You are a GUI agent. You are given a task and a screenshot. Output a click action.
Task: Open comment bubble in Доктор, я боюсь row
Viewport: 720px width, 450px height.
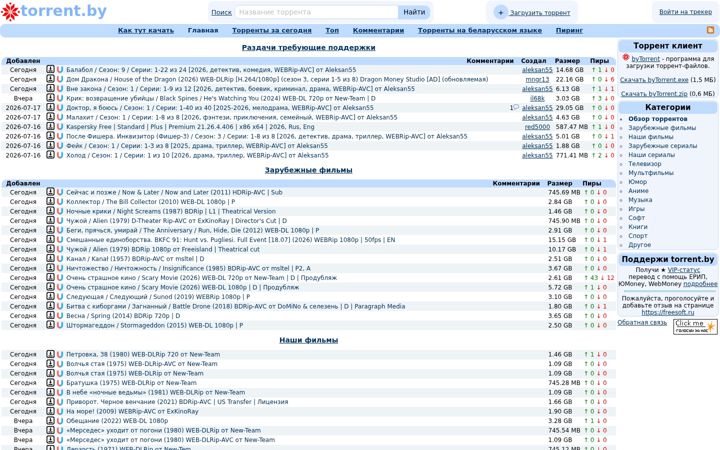tap(516, 107)
